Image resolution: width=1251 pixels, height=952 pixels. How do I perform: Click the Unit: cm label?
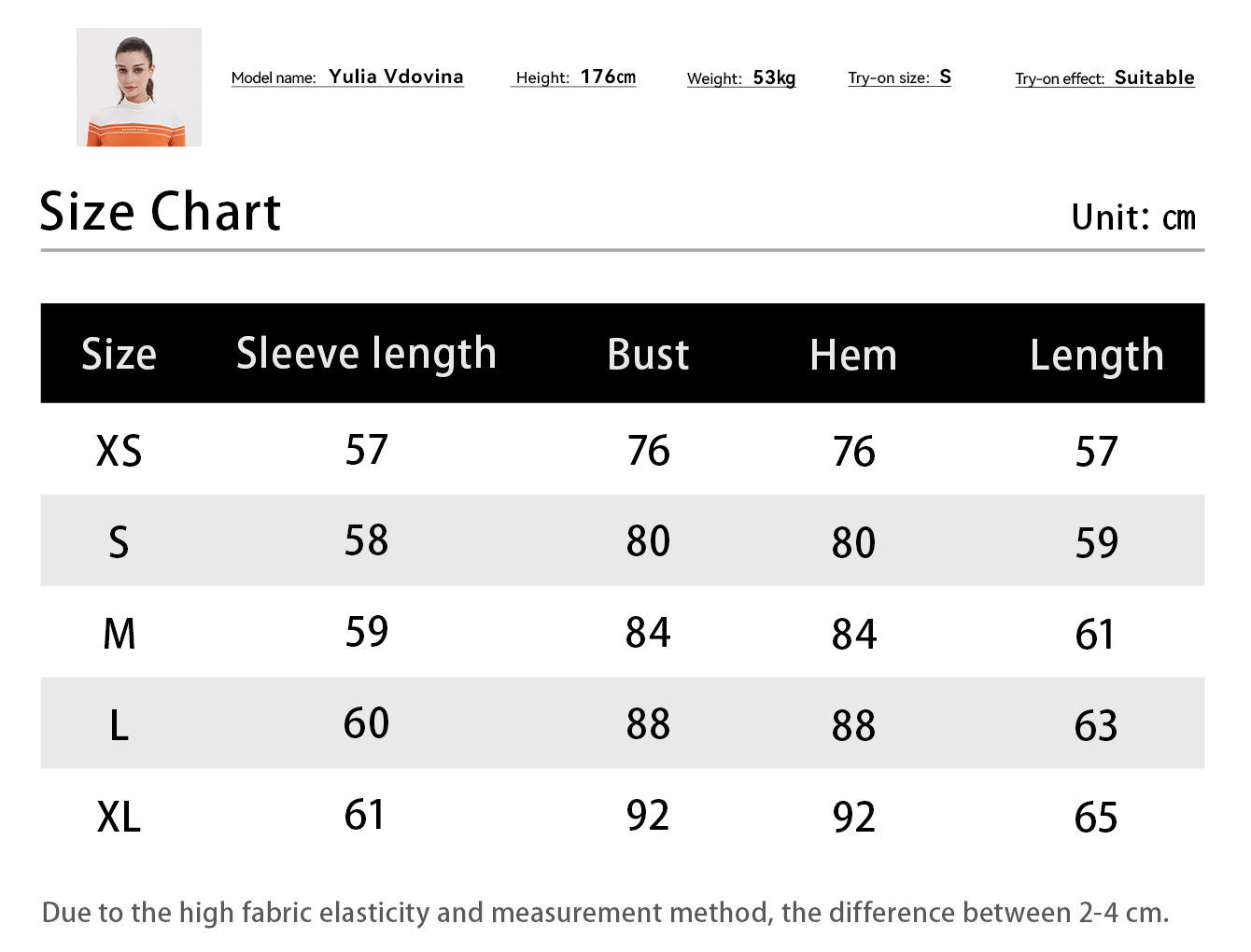pyautogui.click(x=1132, y=217)
